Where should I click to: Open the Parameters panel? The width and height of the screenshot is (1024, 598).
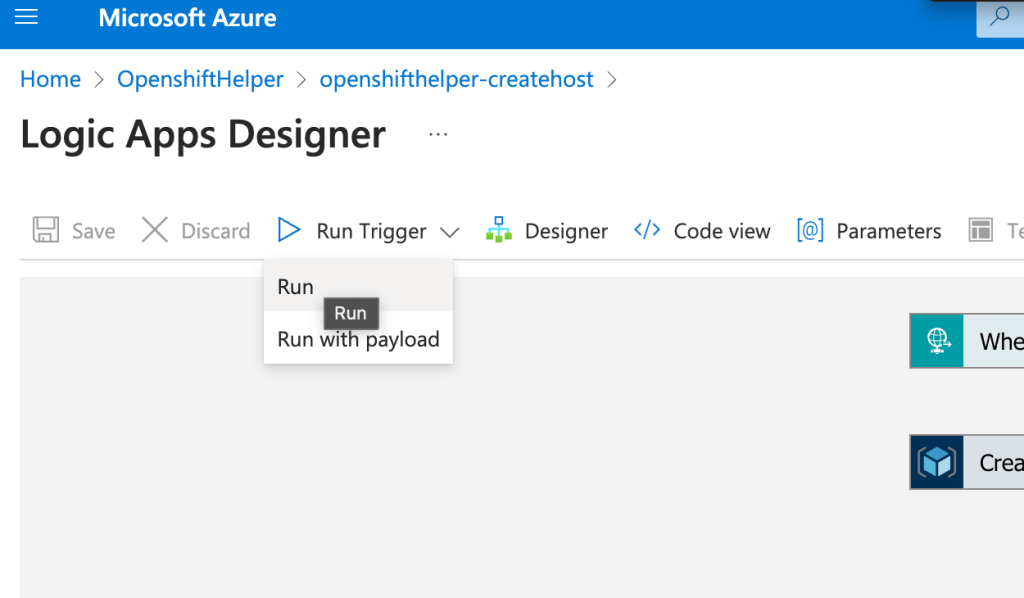pos(869,230)
